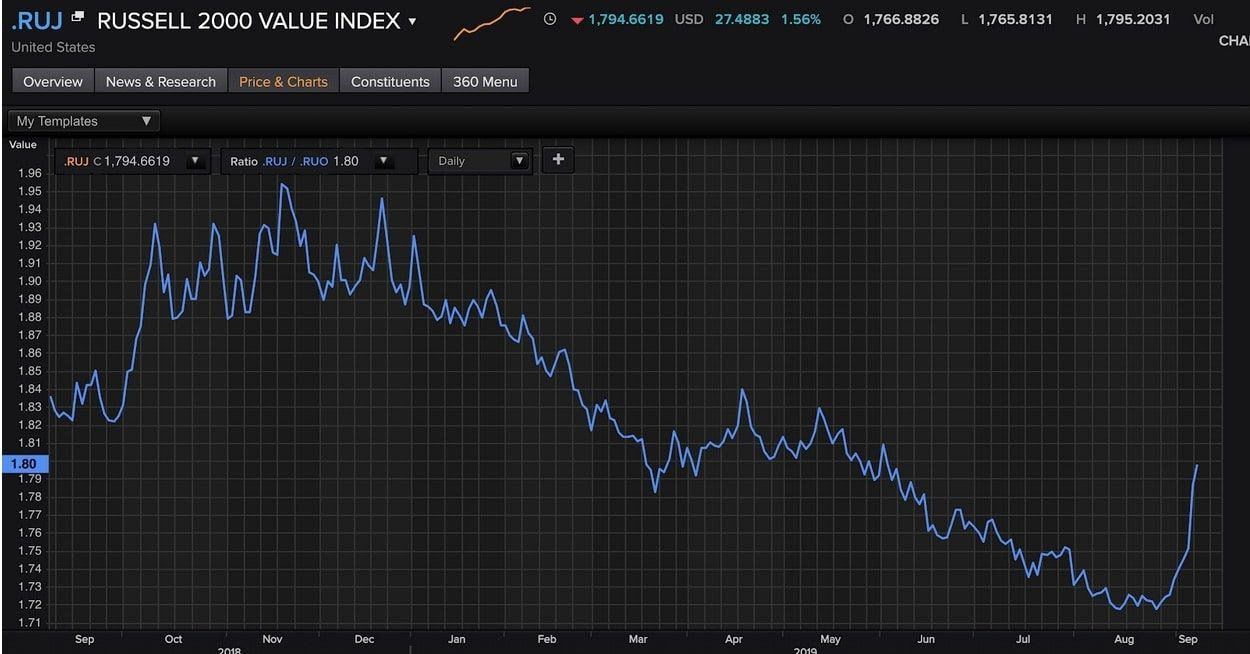
Task: Click the 1.96 y-axis label
Action: coord(29,172)
